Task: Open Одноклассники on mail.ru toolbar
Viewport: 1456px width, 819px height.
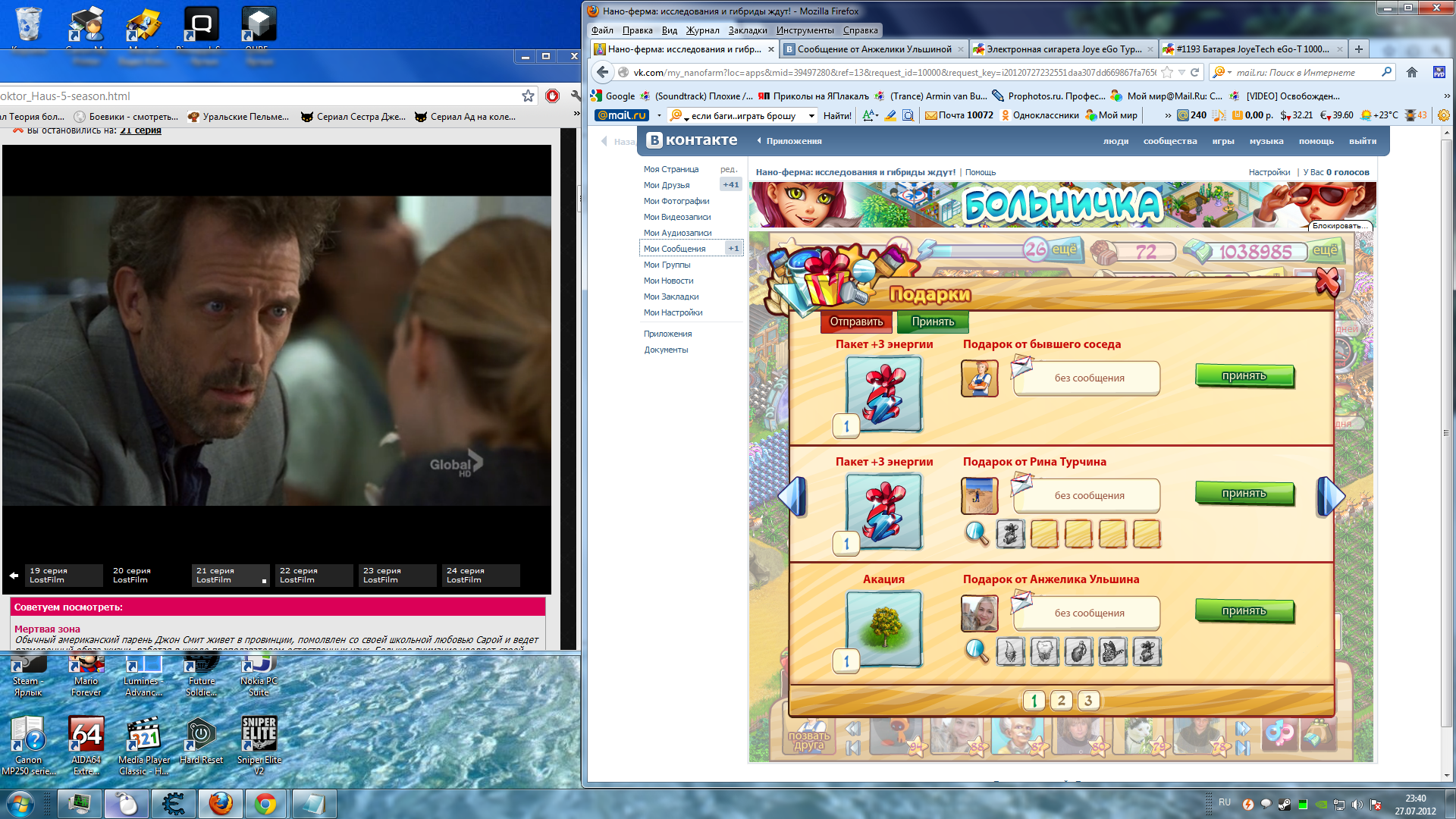Action: (x=1040, y=116)
